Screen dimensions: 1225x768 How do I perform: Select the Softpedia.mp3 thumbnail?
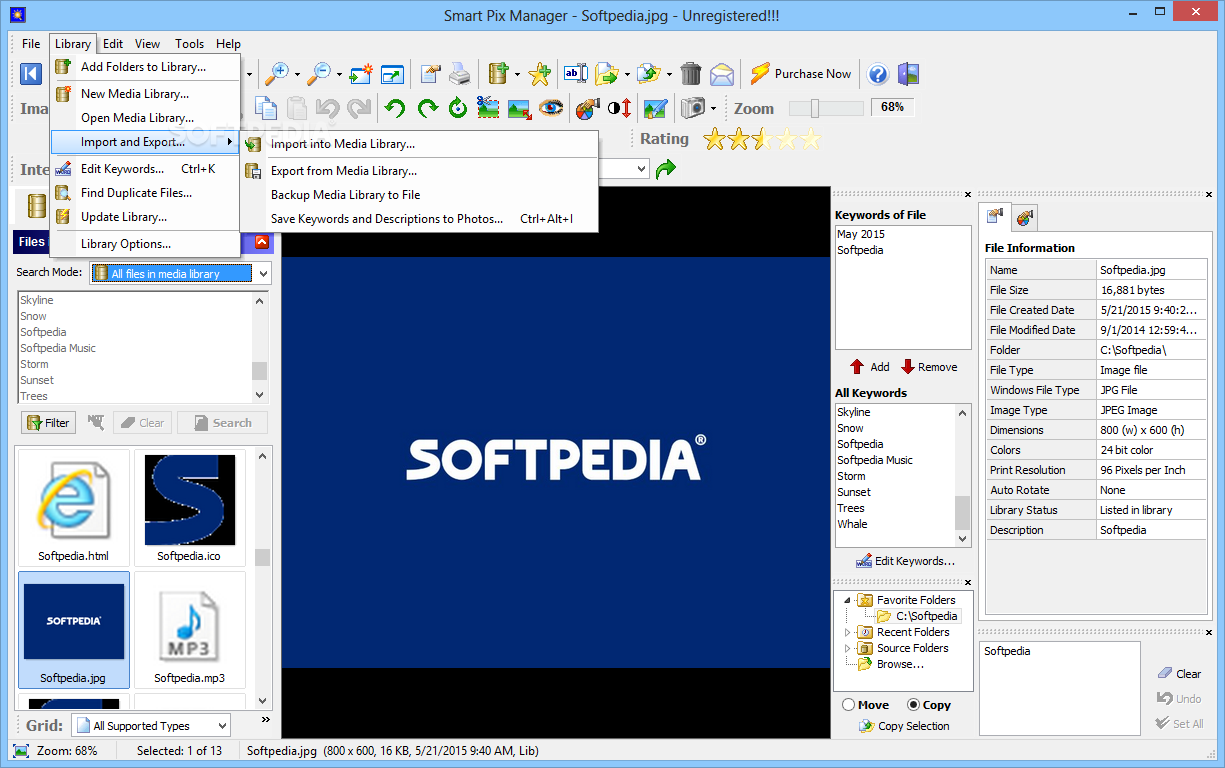[189, 630]
